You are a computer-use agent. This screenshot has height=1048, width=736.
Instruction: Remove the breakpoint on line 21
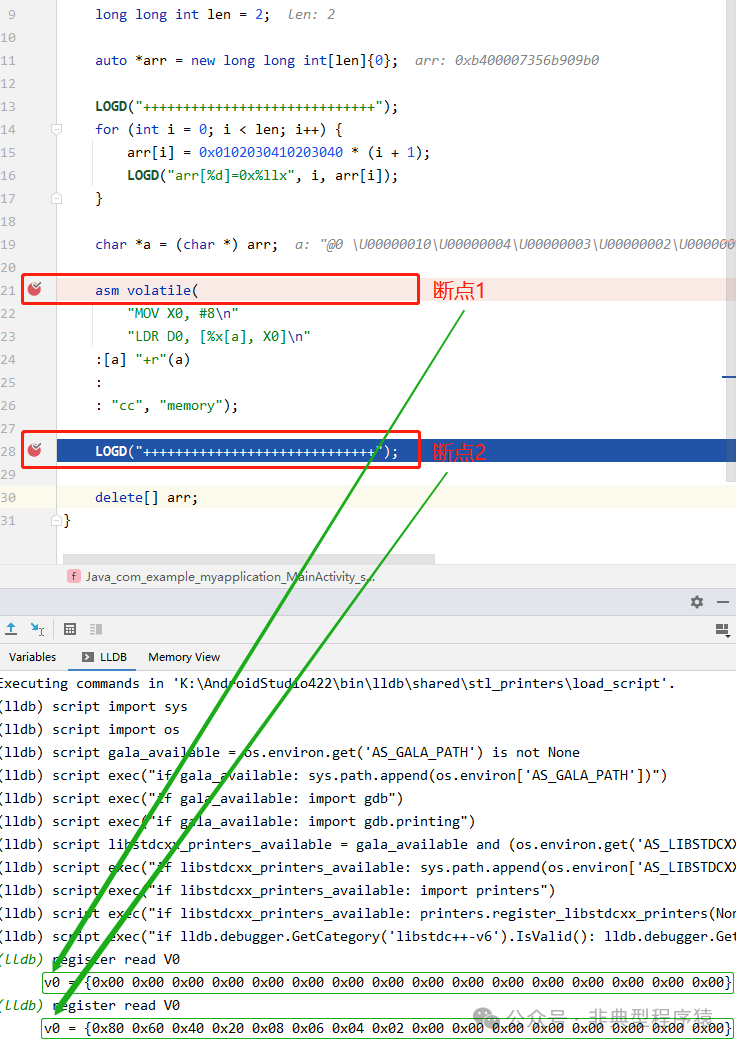click(35, 289)
